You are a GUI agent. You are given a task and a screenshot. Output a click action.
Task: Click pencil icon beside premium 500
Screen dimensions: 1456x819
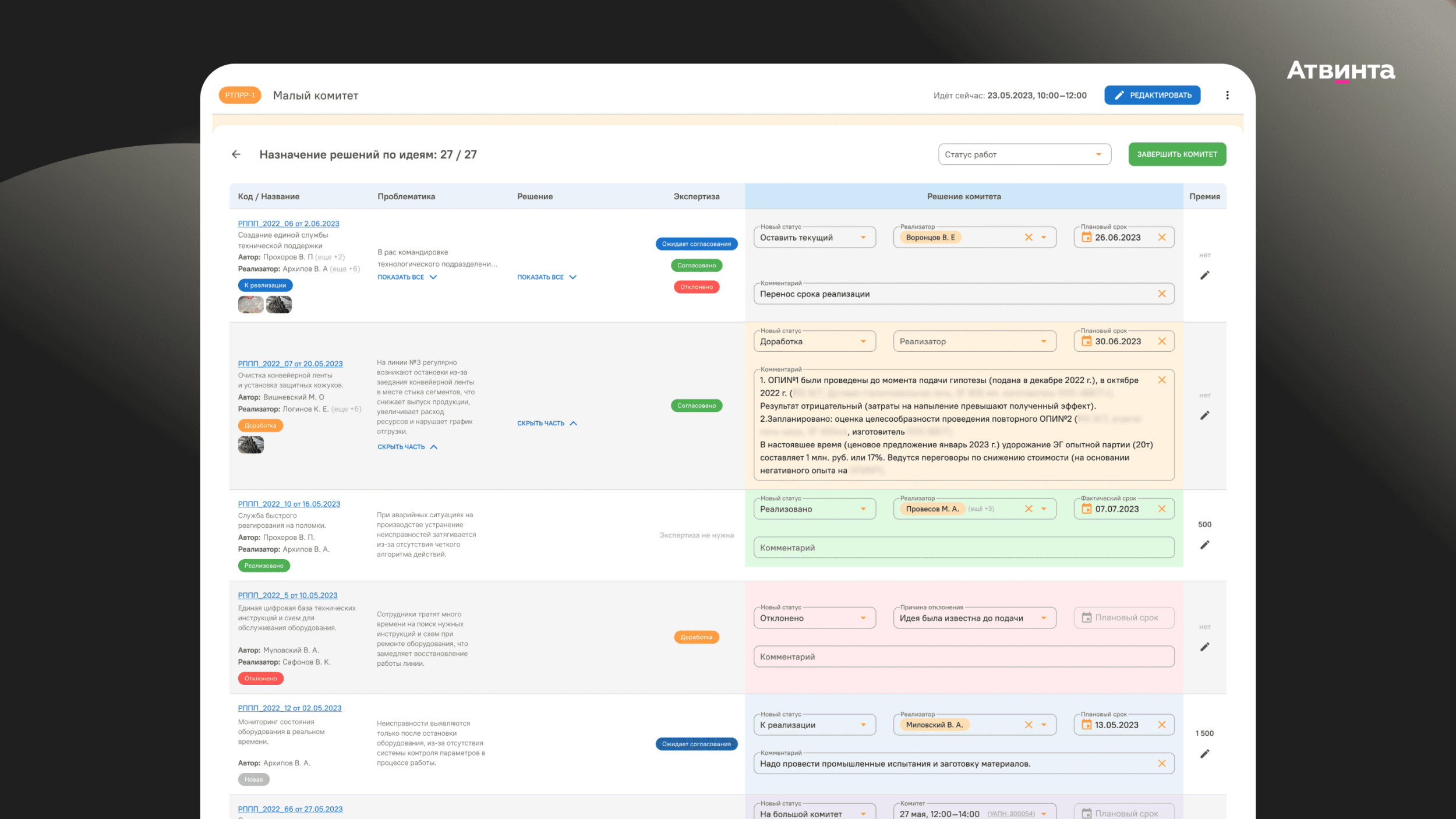1204,545
